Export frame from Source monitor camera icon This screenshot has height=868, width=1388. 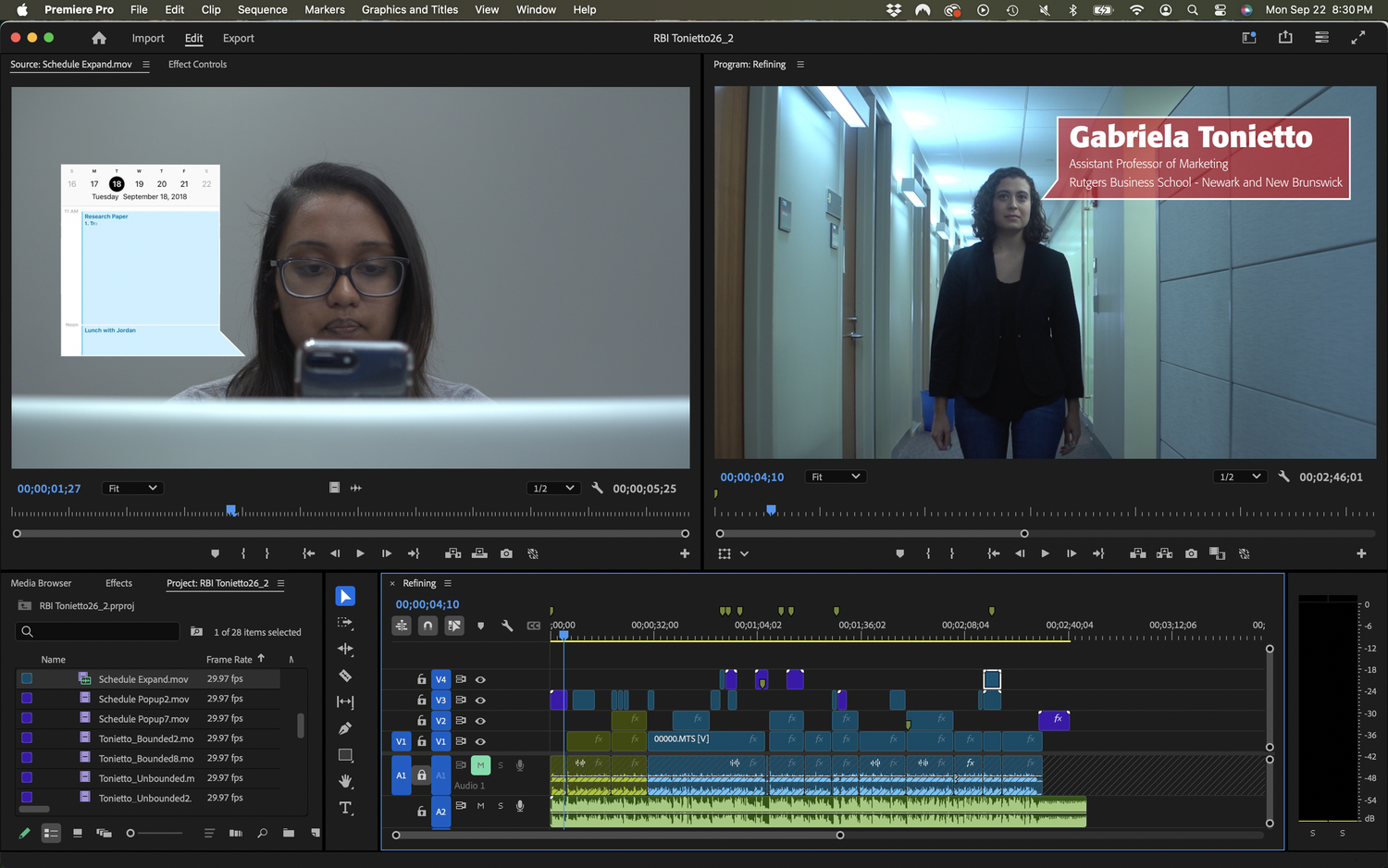[506, 553]
